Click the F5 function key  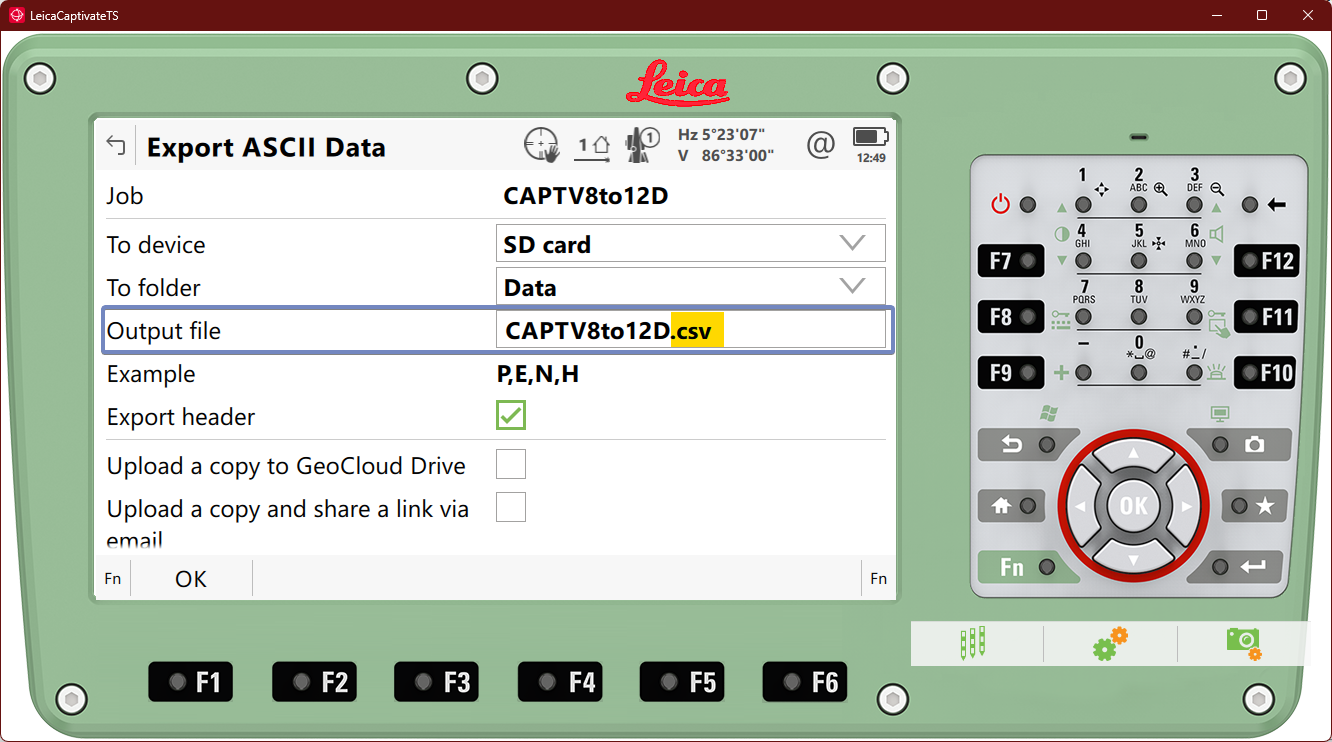tap(682, 682)
